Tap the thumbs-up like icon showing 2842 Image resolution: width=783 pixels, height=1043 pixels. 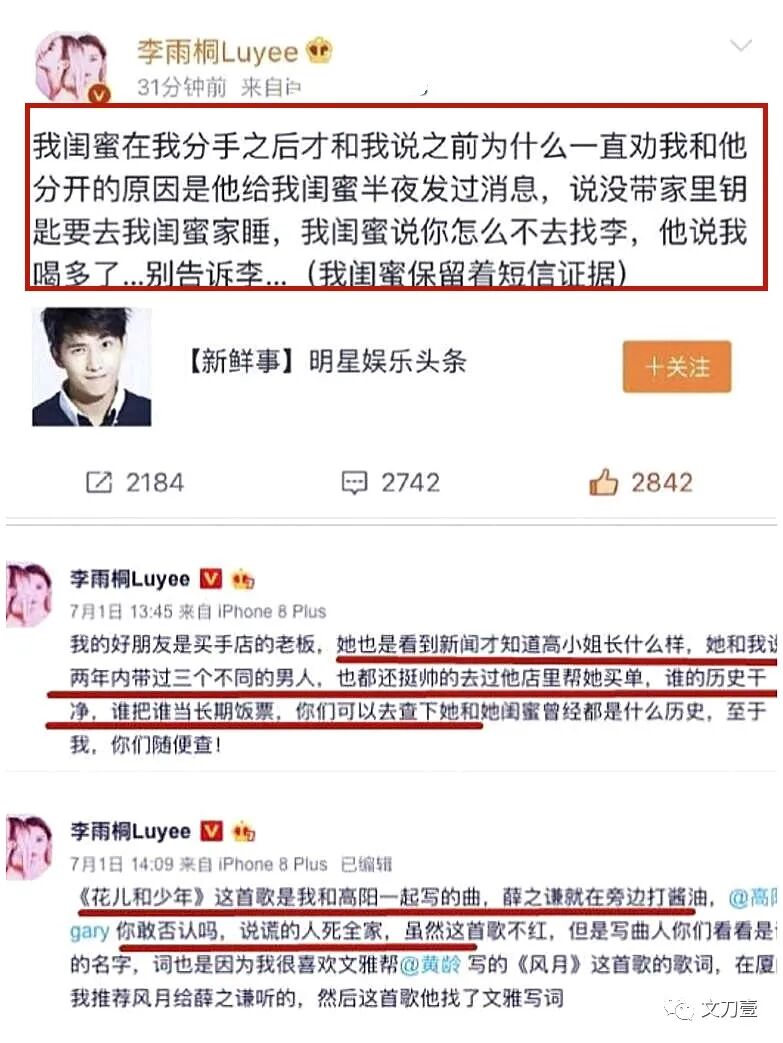pos(603,482)
